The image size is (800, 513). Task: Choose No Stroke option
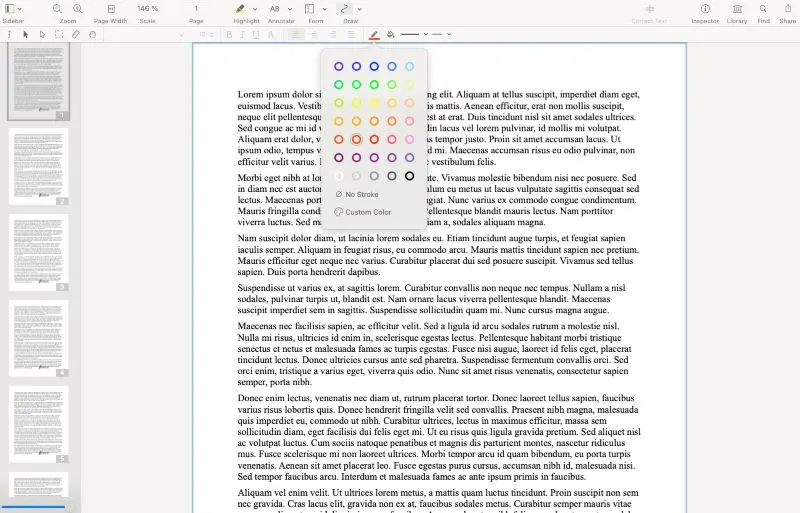(x=357, y=194)
